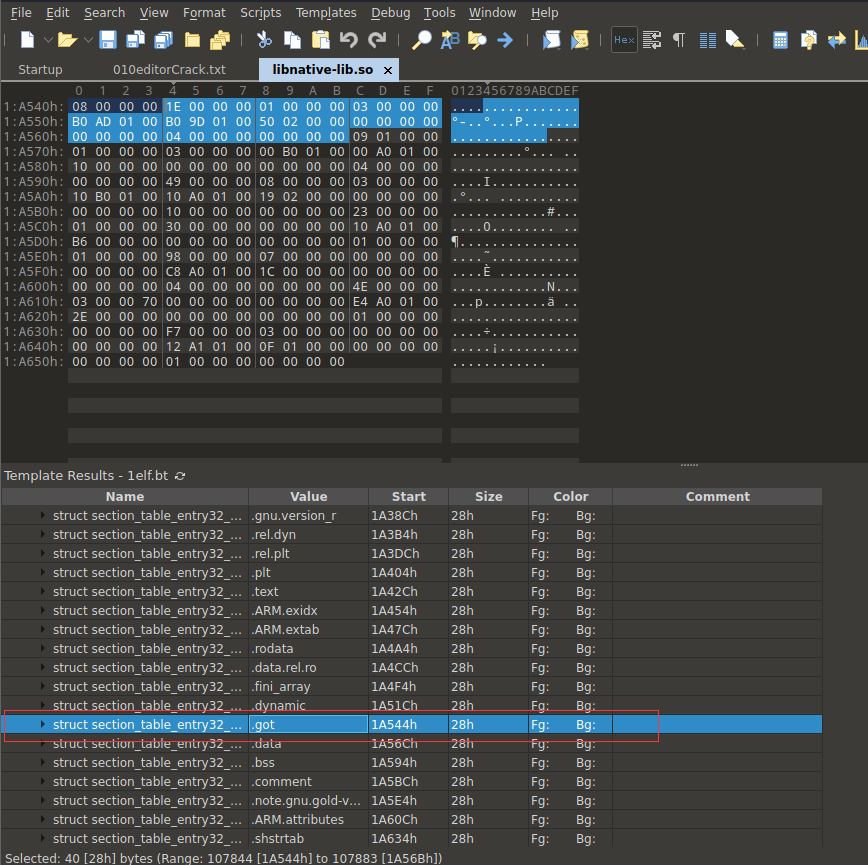Toggle show whitespace pilcrow icon

pos(679,40)
